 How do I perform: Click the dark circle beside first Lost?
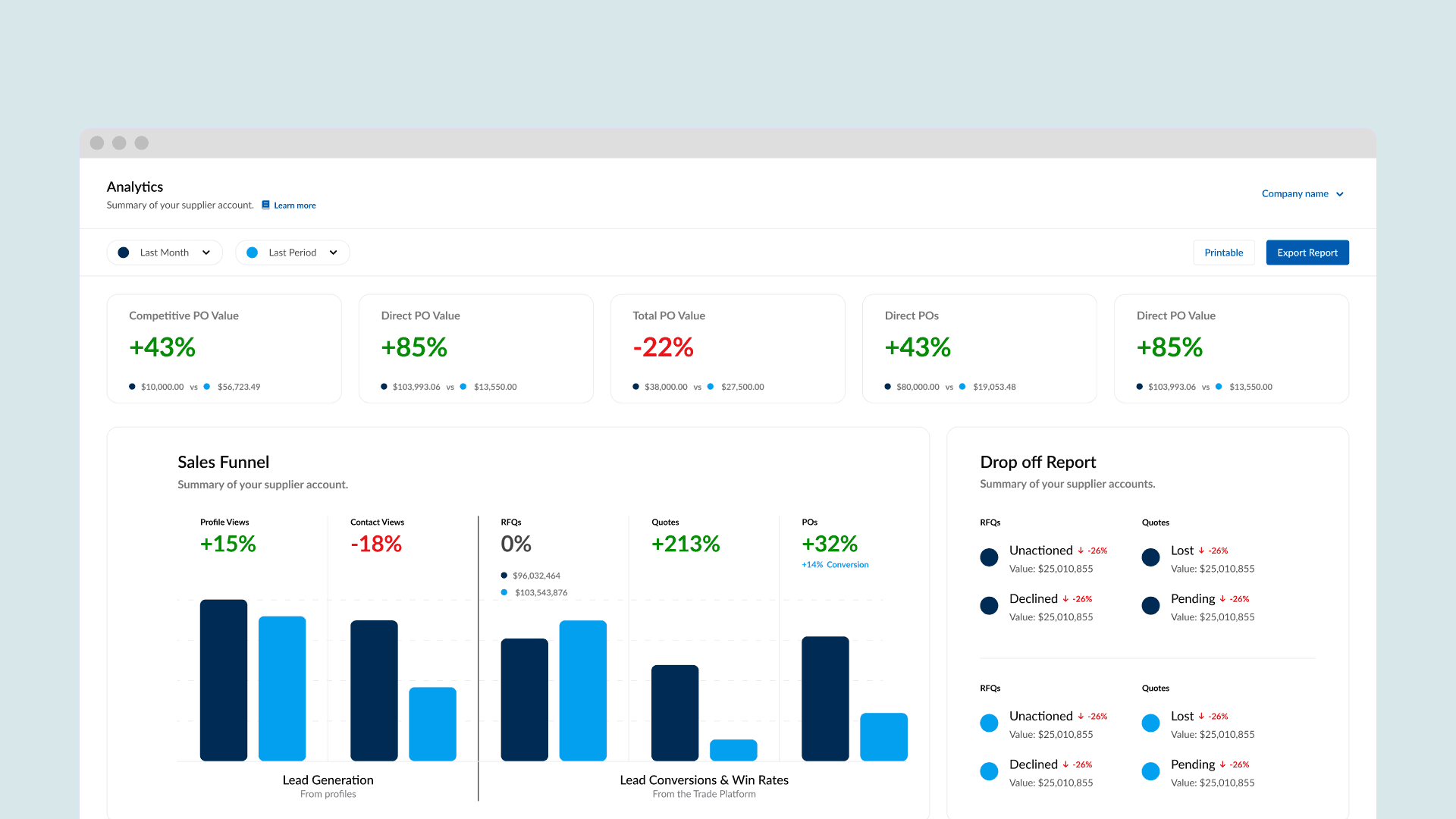tap(1150, 557)
